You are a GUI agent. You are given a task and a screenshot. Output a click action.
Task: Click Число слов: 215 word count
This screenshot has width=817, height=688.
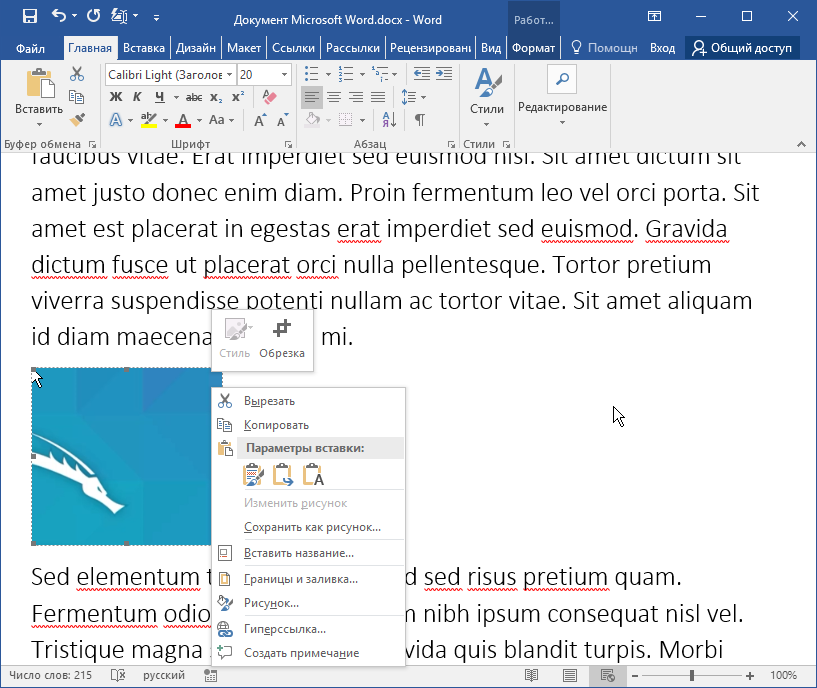pyautogui.click(x=51, y=675)
